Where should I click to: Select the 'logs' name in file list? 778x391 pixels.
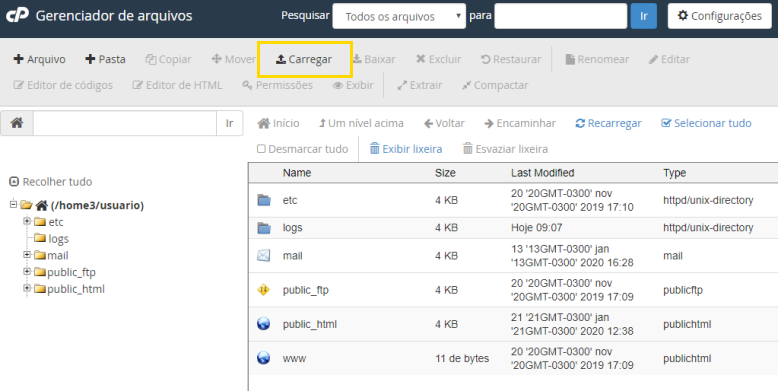click(x=292, y=228)
